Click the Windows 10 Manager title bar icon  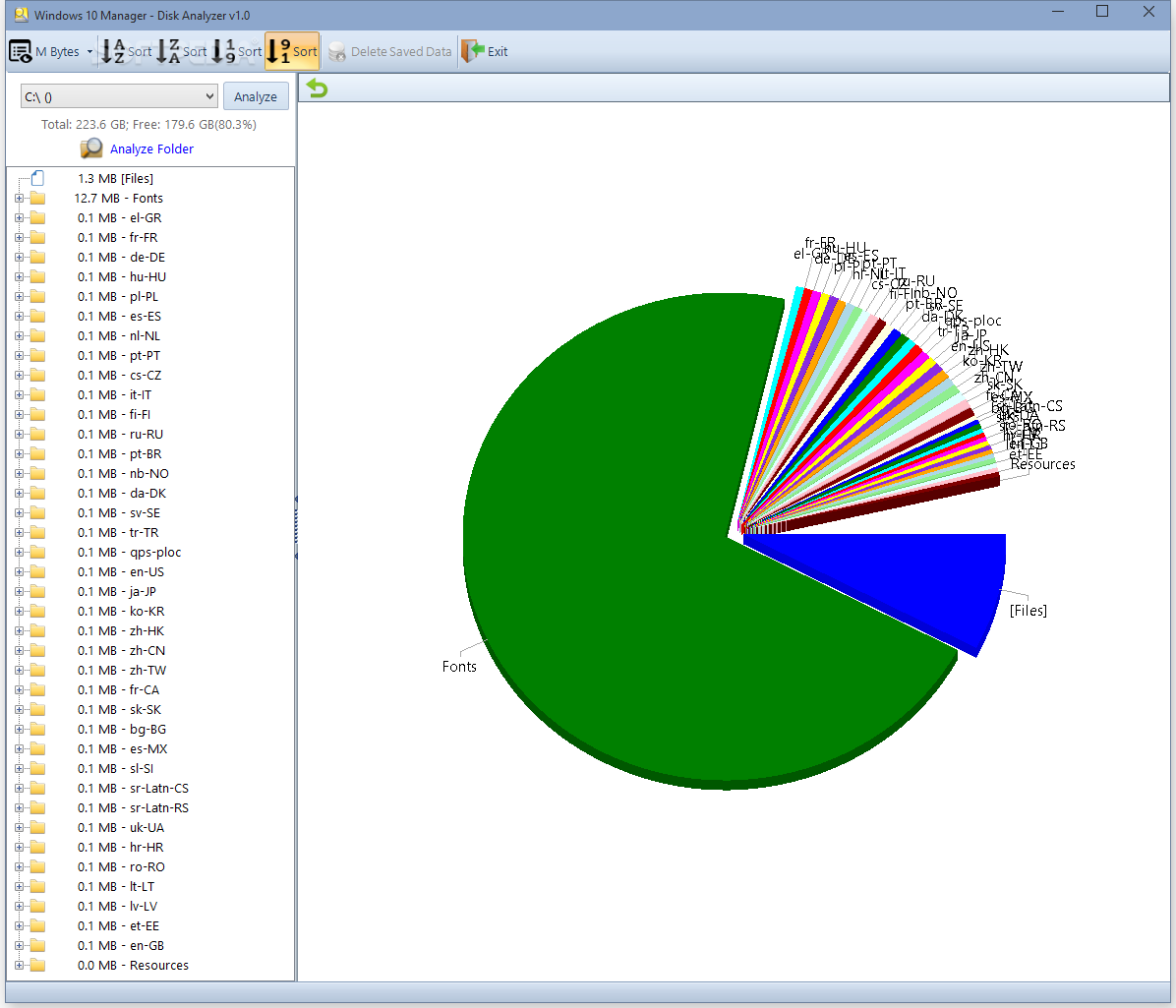(21, 14)
